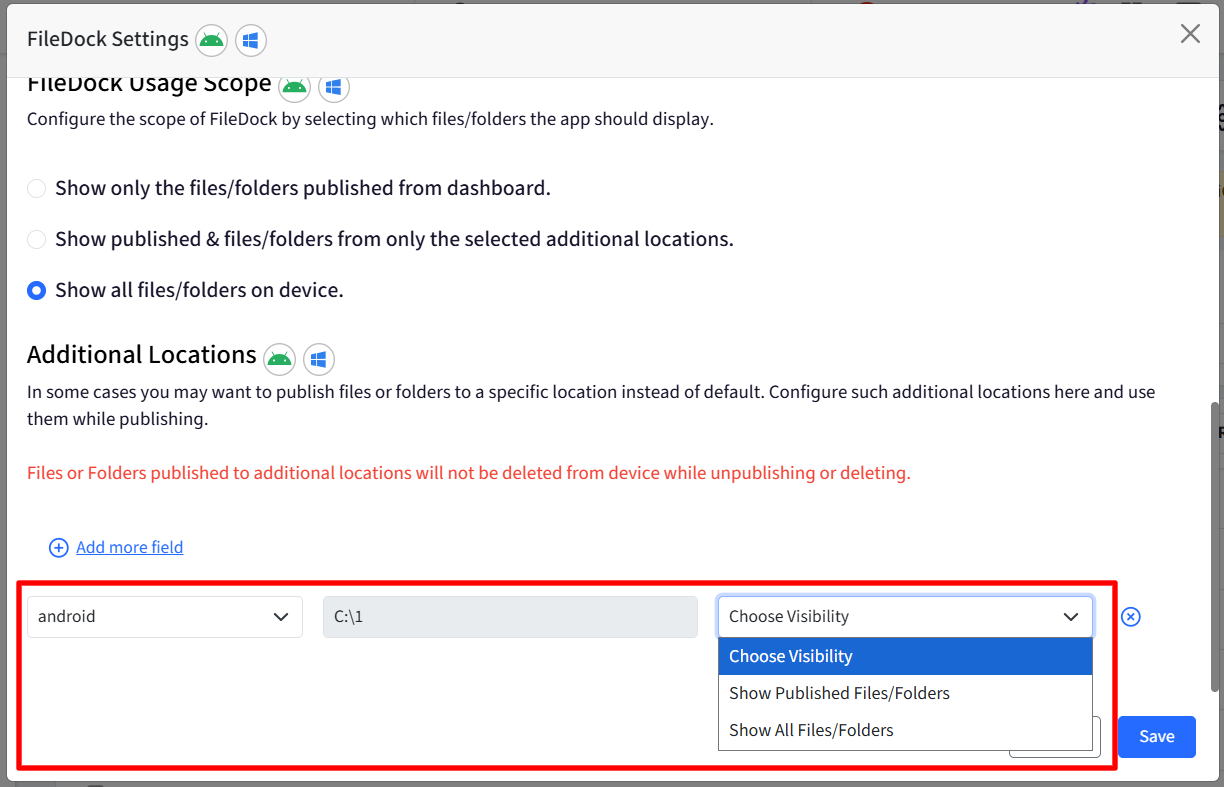
Task: Click the plus circle icon for adding a field
Action: (59, 547)
